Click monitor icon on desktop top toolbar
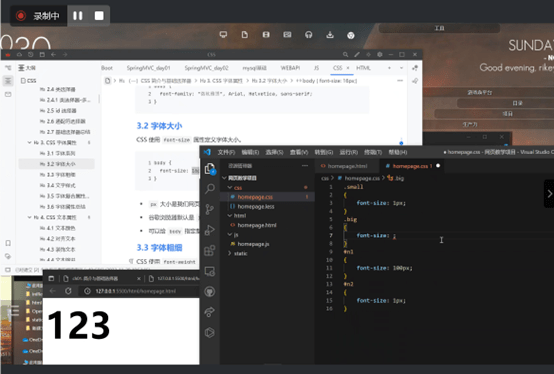554x374 pixels. pos(223,35)
